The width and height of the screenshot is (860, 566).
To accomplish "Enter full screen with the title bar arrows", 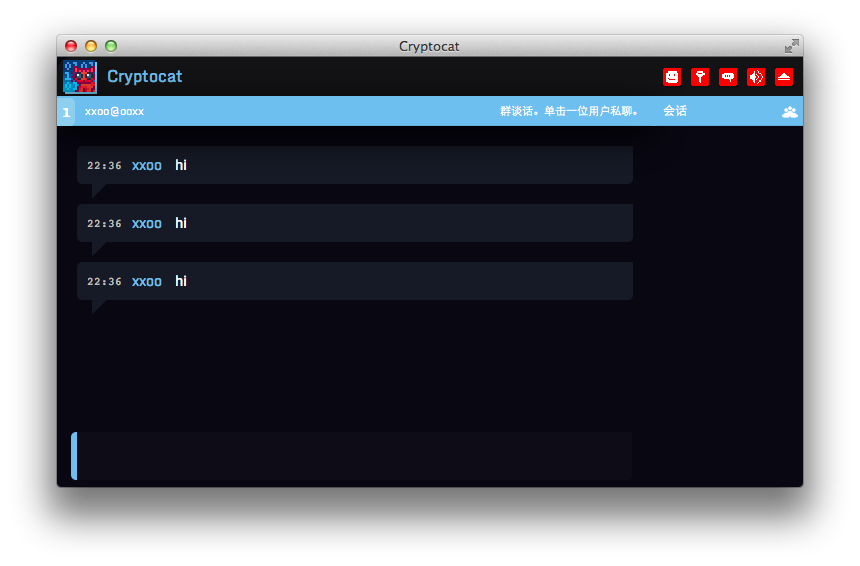I will (791, 46).
